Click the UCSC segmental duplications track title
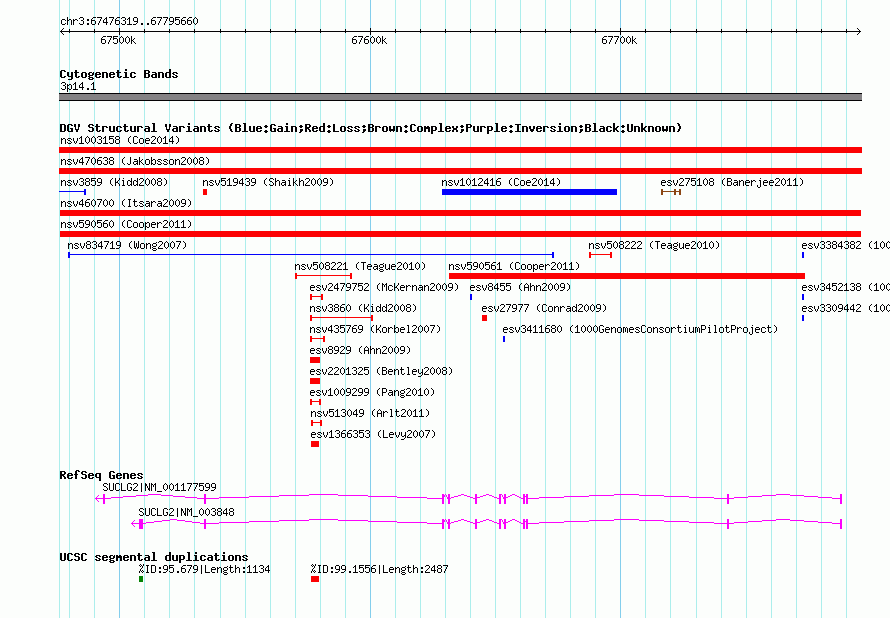The width and height of the screenshot is (890, 618). (154, 557)
